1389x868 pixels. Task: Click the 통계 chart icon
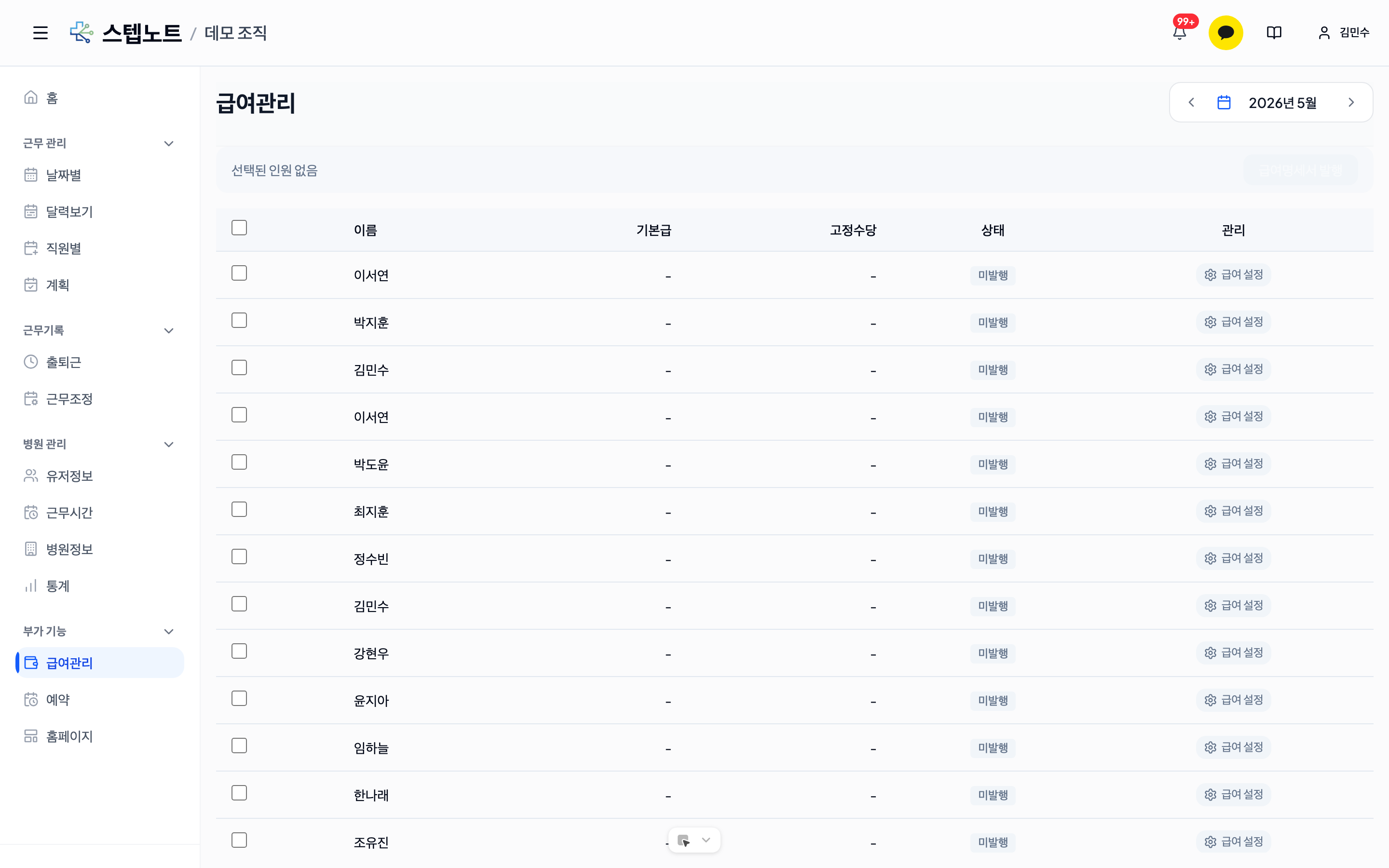click(31, 585)
